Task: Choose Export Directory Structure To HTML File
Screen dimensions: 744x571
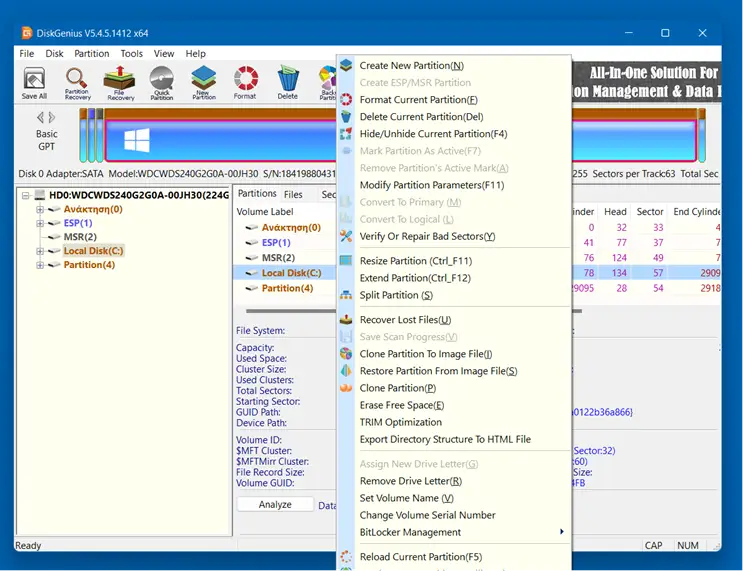Action: click(445, 440)
